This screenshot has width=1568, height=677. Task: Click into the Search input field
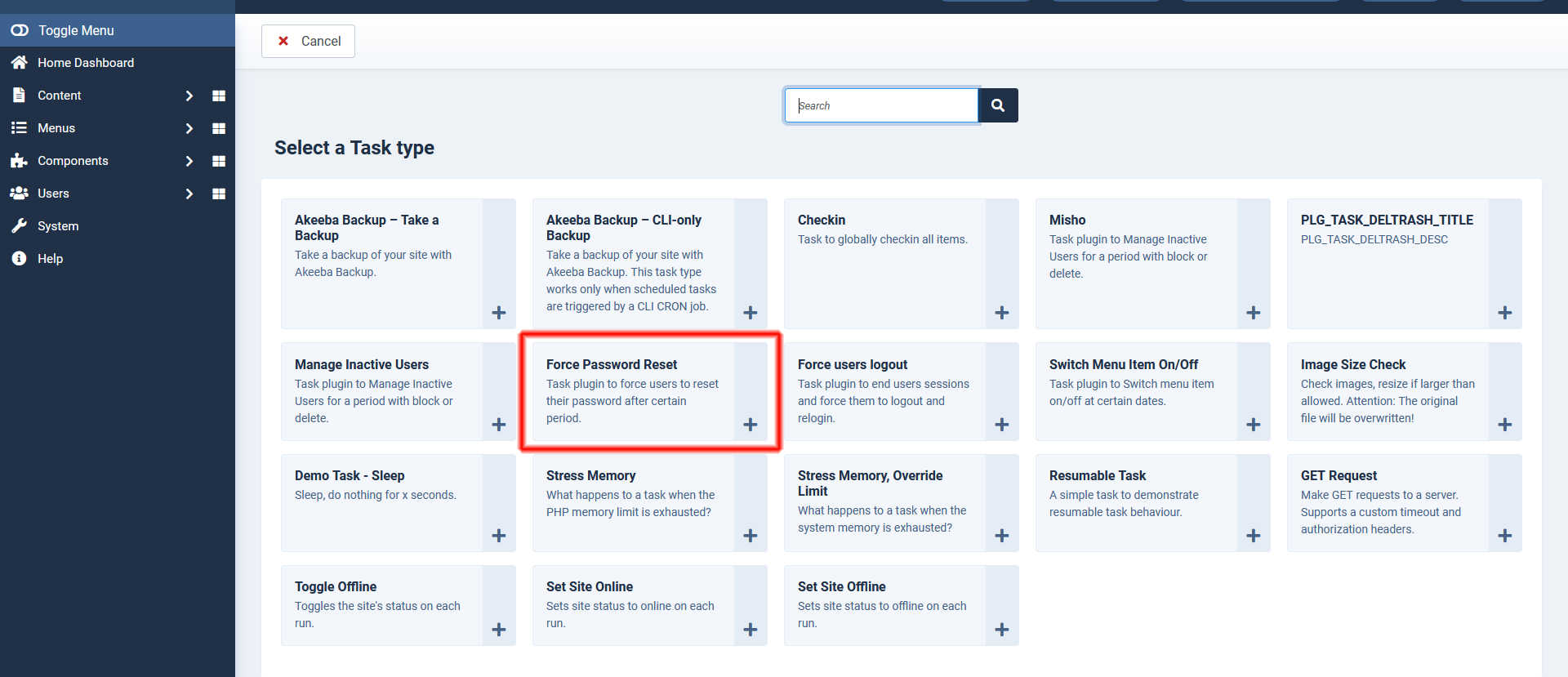(x=882, y=105)
